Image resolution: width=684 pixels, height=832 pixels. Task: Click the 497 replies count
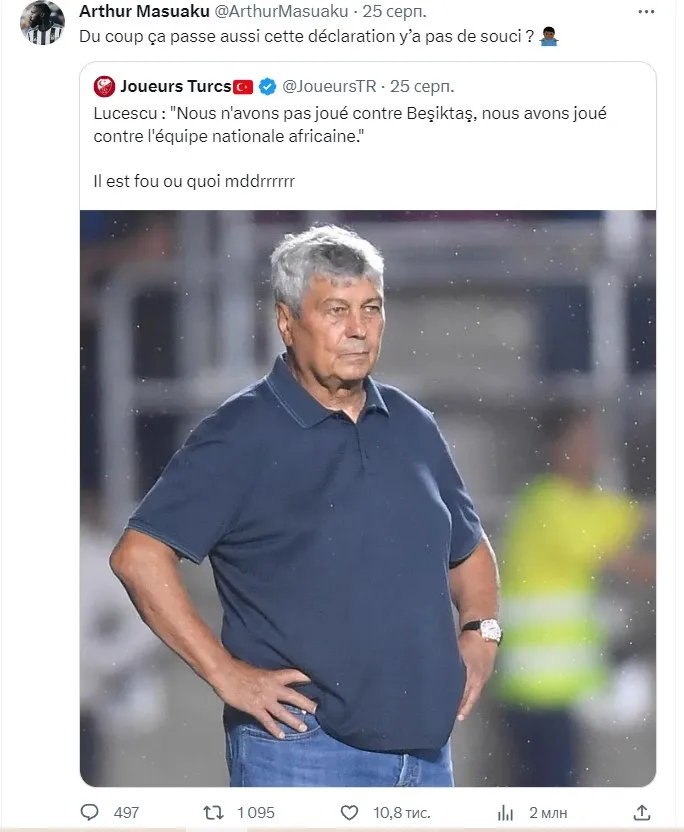[126, 812]
